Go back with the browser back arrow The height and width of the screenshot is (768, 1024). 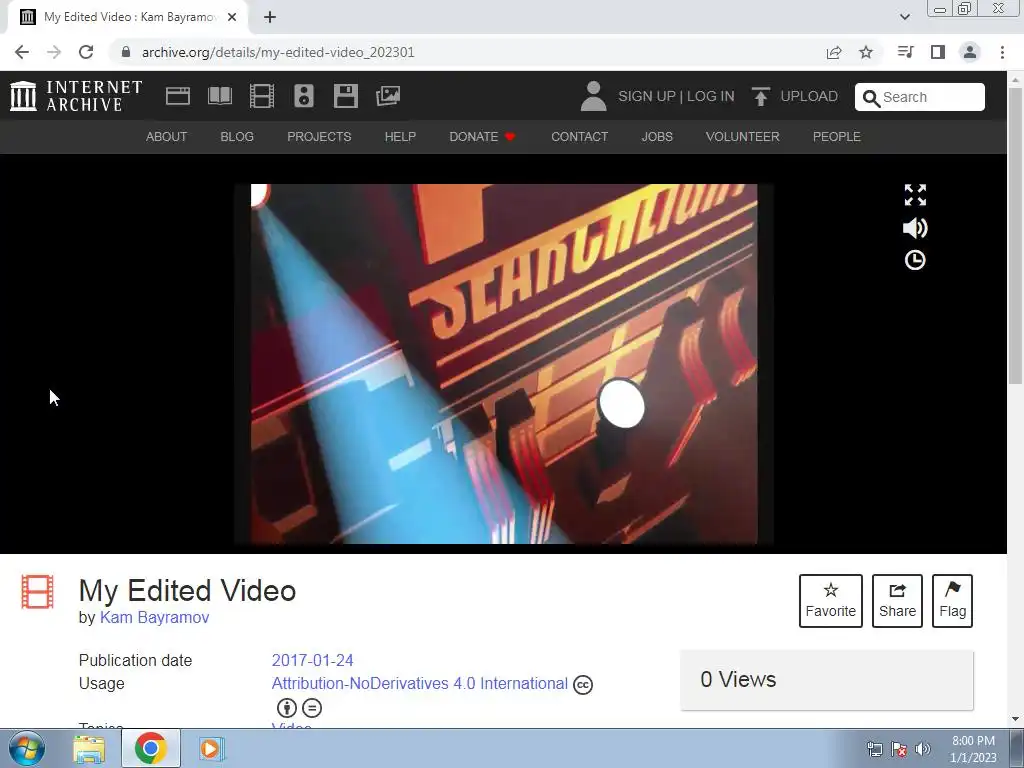(x=22, y=52)
